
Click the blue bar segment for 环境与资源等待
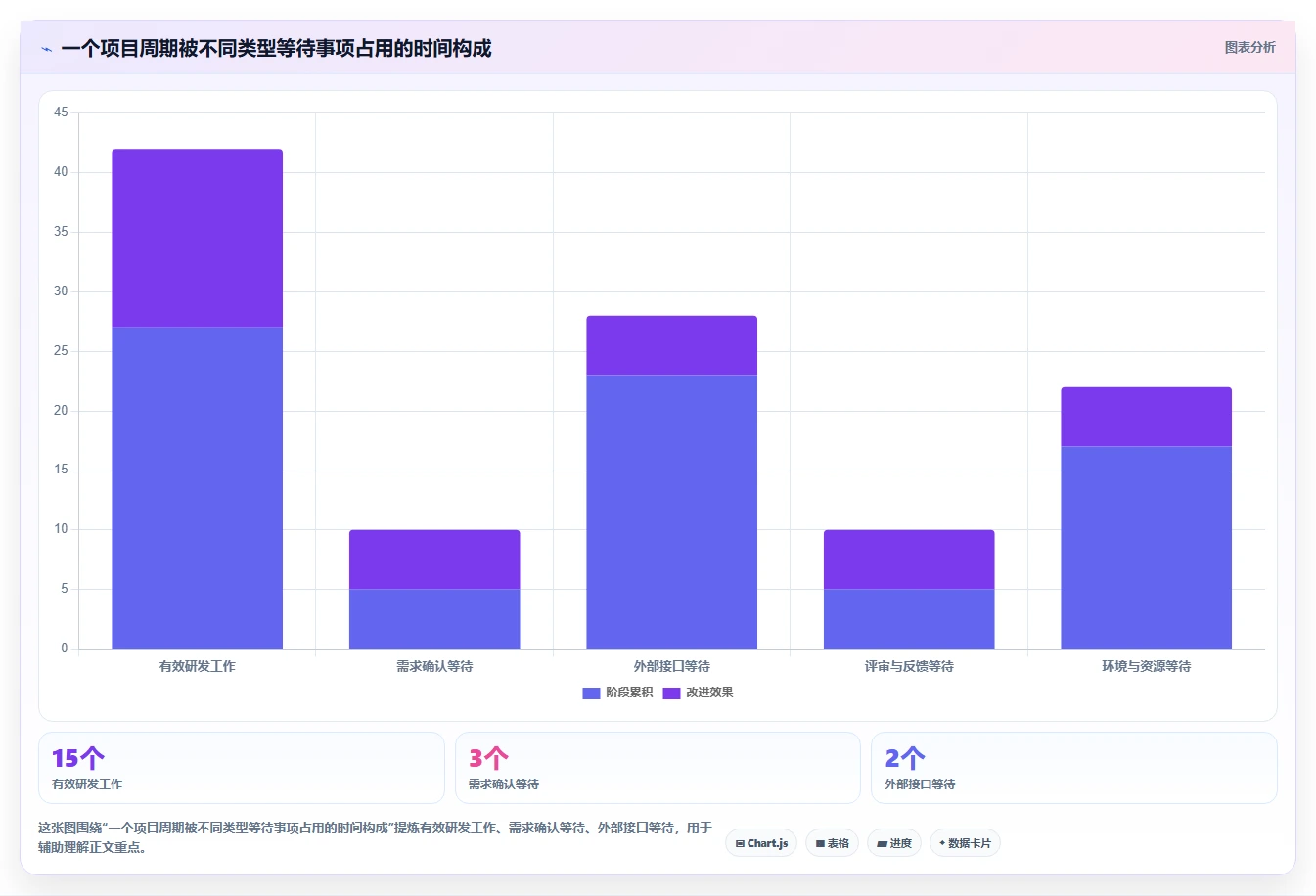[1147, 547]
